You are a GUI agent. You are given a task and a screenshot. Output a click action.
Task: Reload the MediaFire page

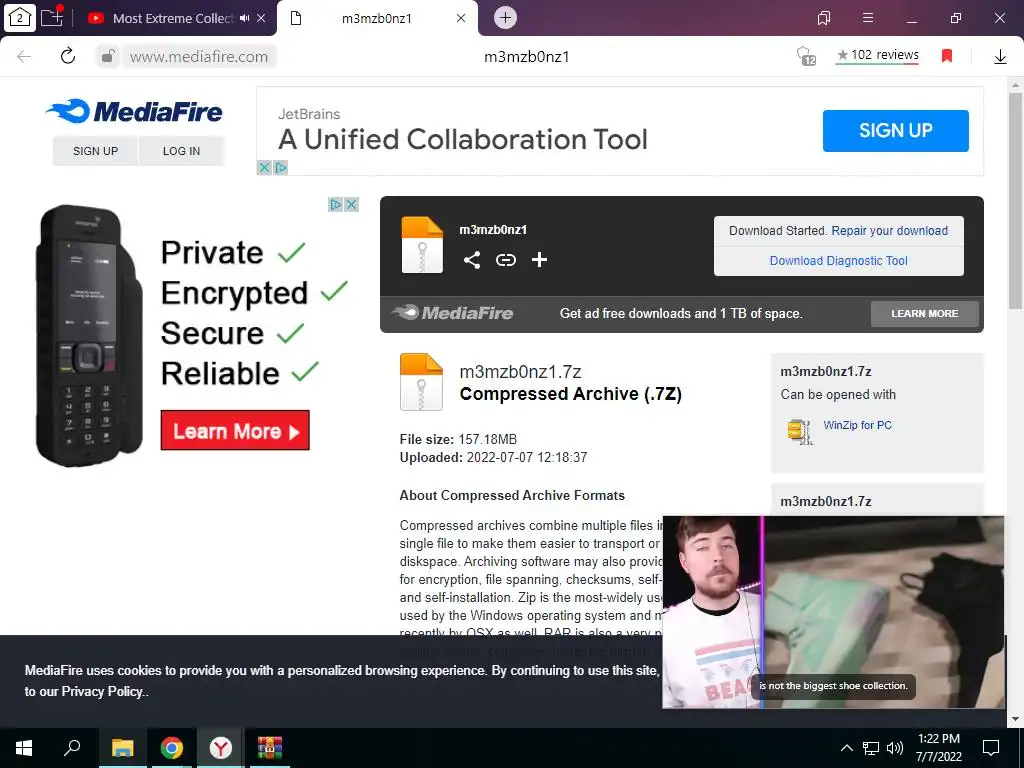[68, 56]
